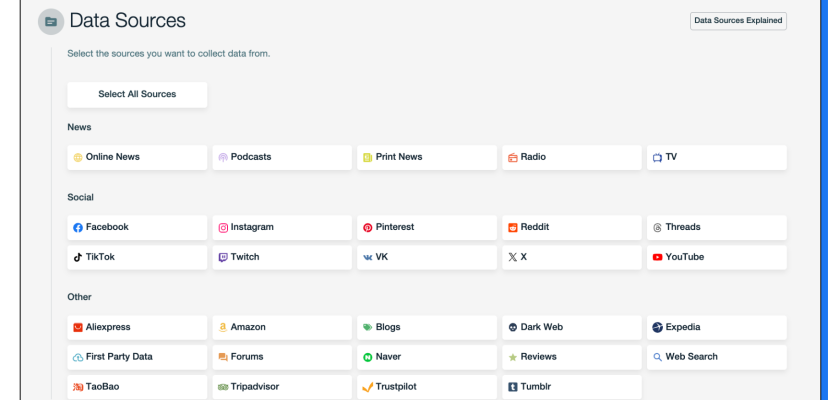
Task: Enable the First Party Data source
Action: point(137,357)
